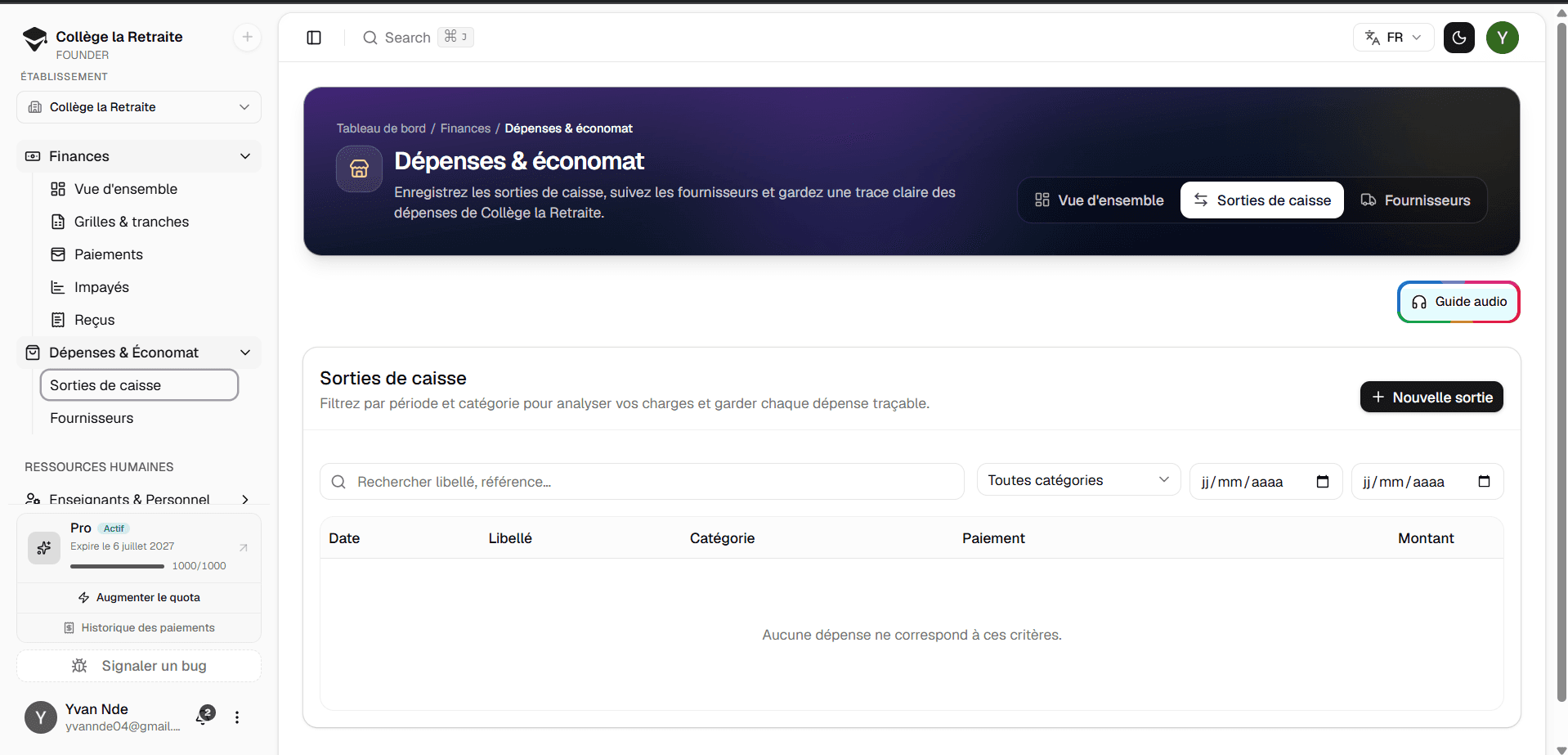The height and width of the screenshot is (755, 1568).
Task: Start the Guide audio
Action: 1458,302
